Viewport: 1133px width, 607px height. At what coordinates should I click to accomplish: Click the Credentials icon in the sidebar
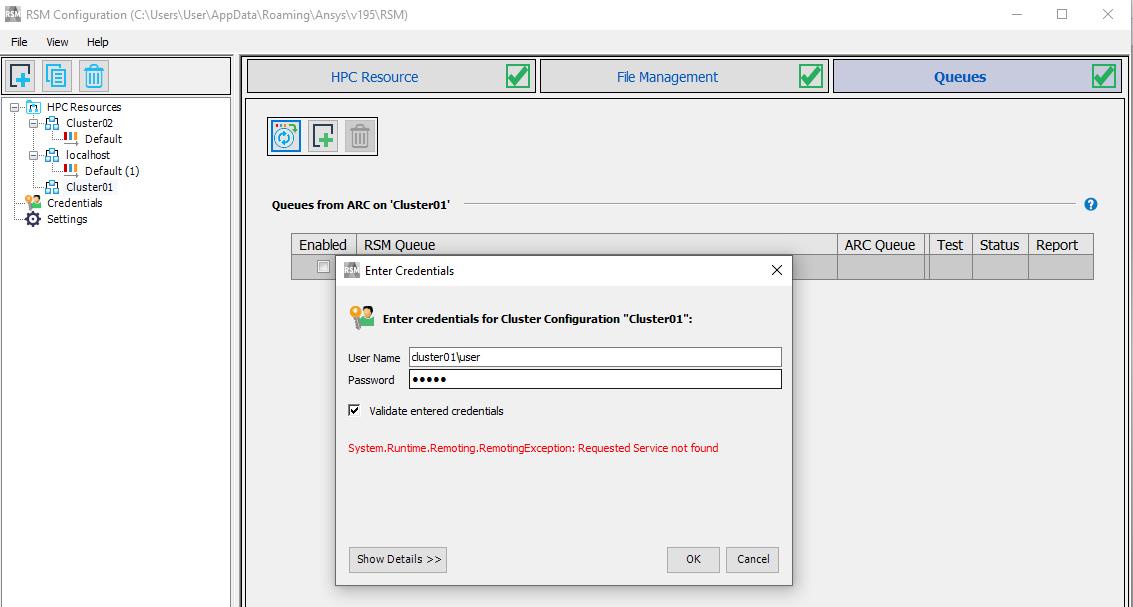click(31, 202)
